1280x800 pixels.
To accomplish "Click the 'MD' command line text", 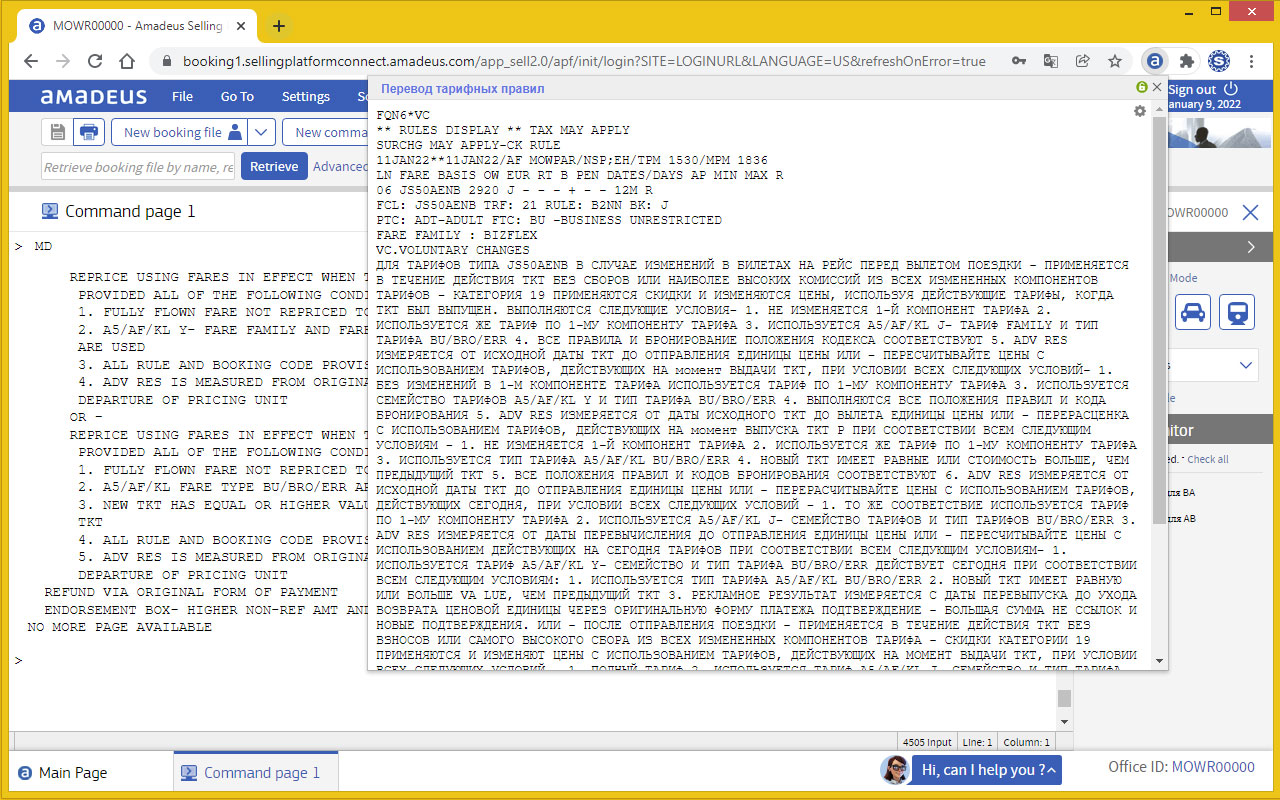I will 43,245.
